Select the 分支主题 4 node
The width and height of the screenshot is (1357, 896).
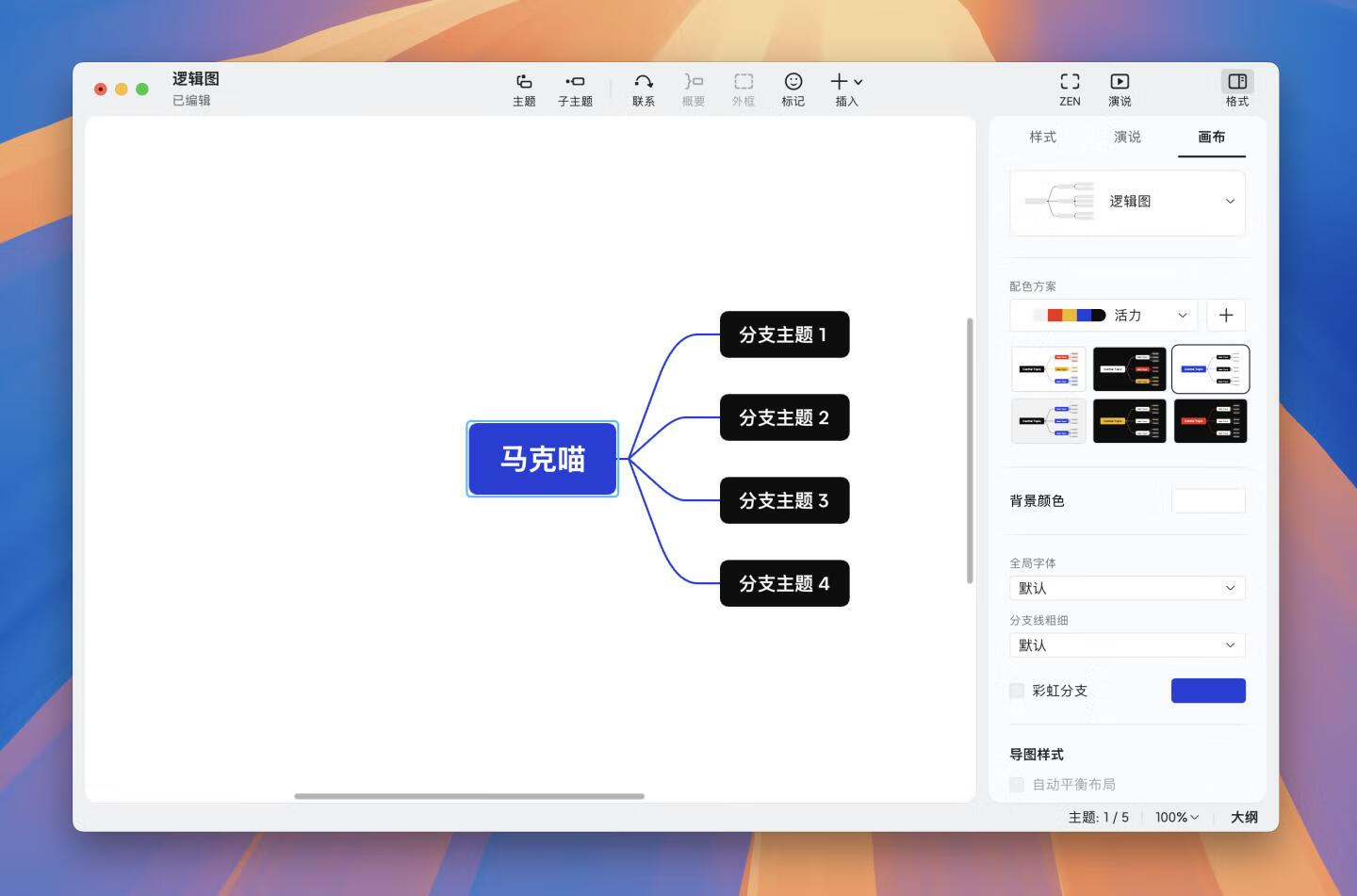coord(784,583)
